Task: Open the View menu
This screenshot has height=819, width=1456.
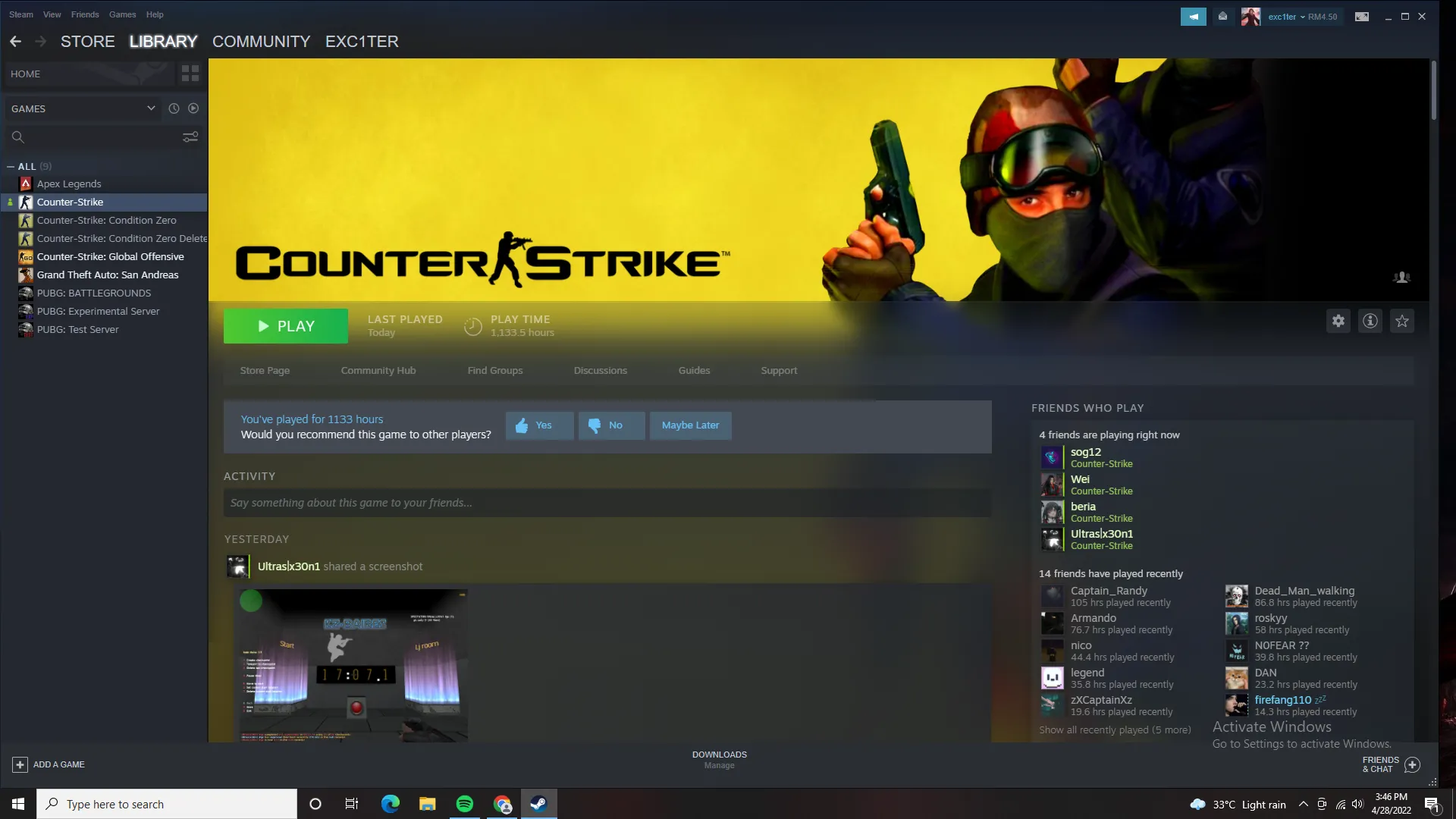Action: (x=52, y=14)
